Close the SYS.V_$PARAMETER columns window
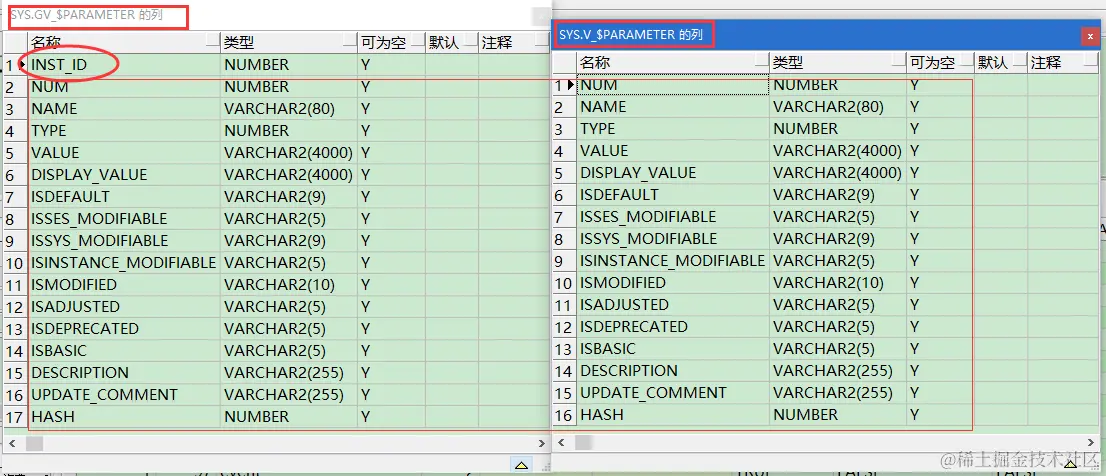The image size is (1106, 476). click(1090, 35)
